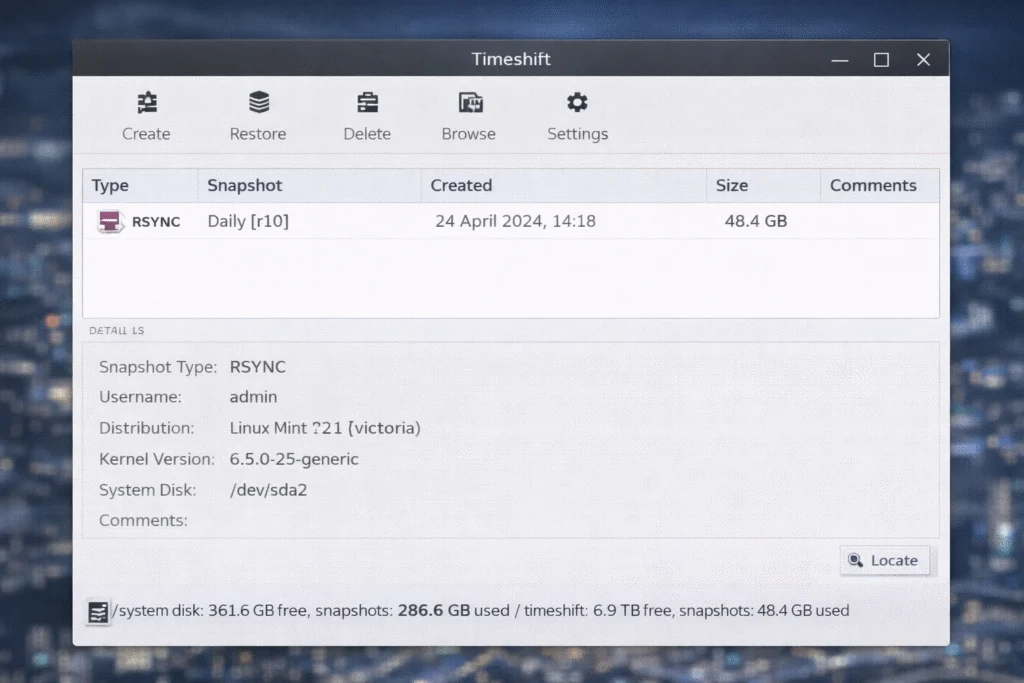Image resolution: width=1024 pixels, height=683 pixels.
Task: Click the 48.4 GB size cell
Action: (755, 221)
